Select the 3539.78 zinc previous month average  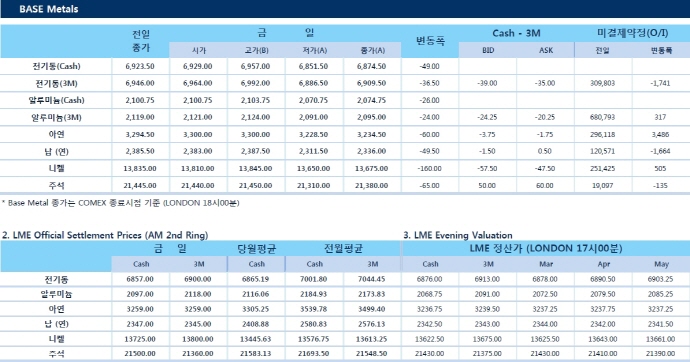coord(314,309)
